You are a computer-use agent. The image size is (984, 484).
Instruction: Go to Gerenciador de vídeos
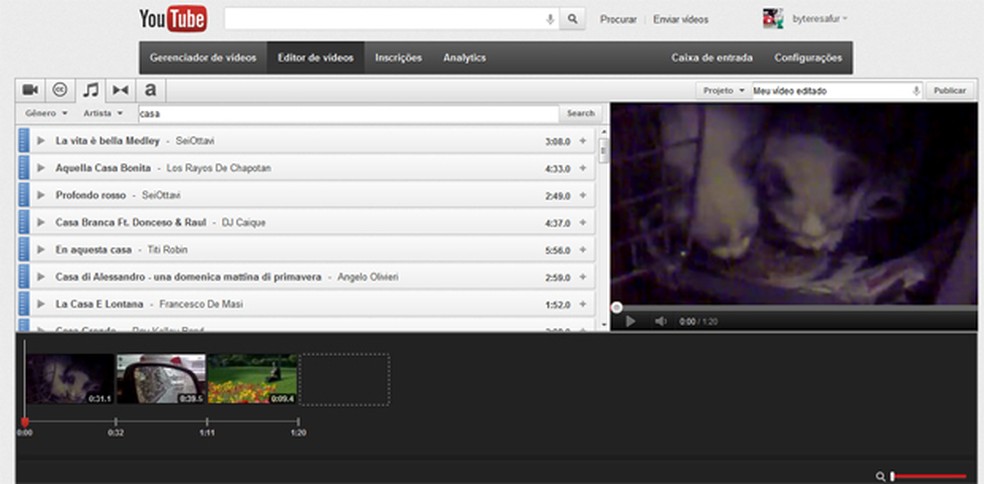point(203,58)
